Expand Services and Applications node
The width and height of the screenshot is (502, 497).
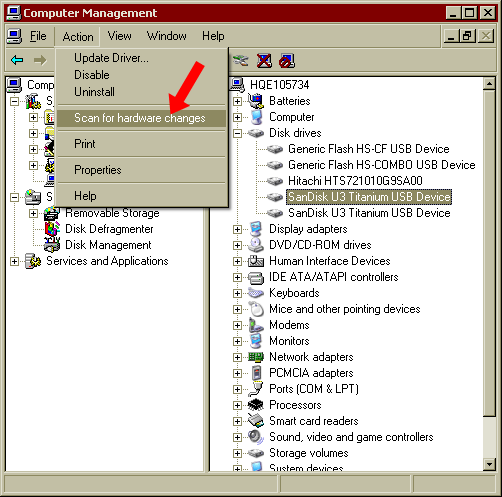14,261
